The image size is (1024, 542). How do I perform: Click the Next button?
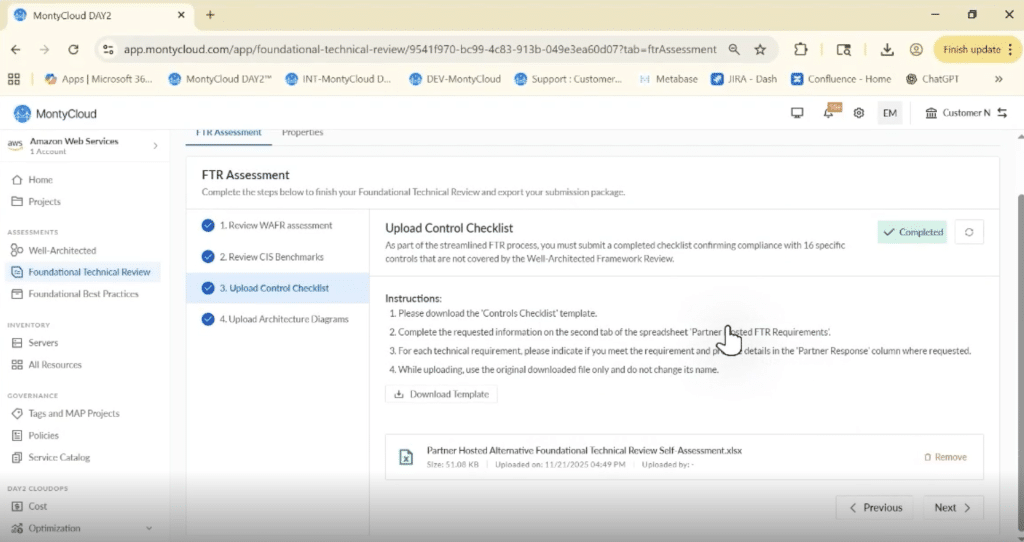tap(952, 507)
